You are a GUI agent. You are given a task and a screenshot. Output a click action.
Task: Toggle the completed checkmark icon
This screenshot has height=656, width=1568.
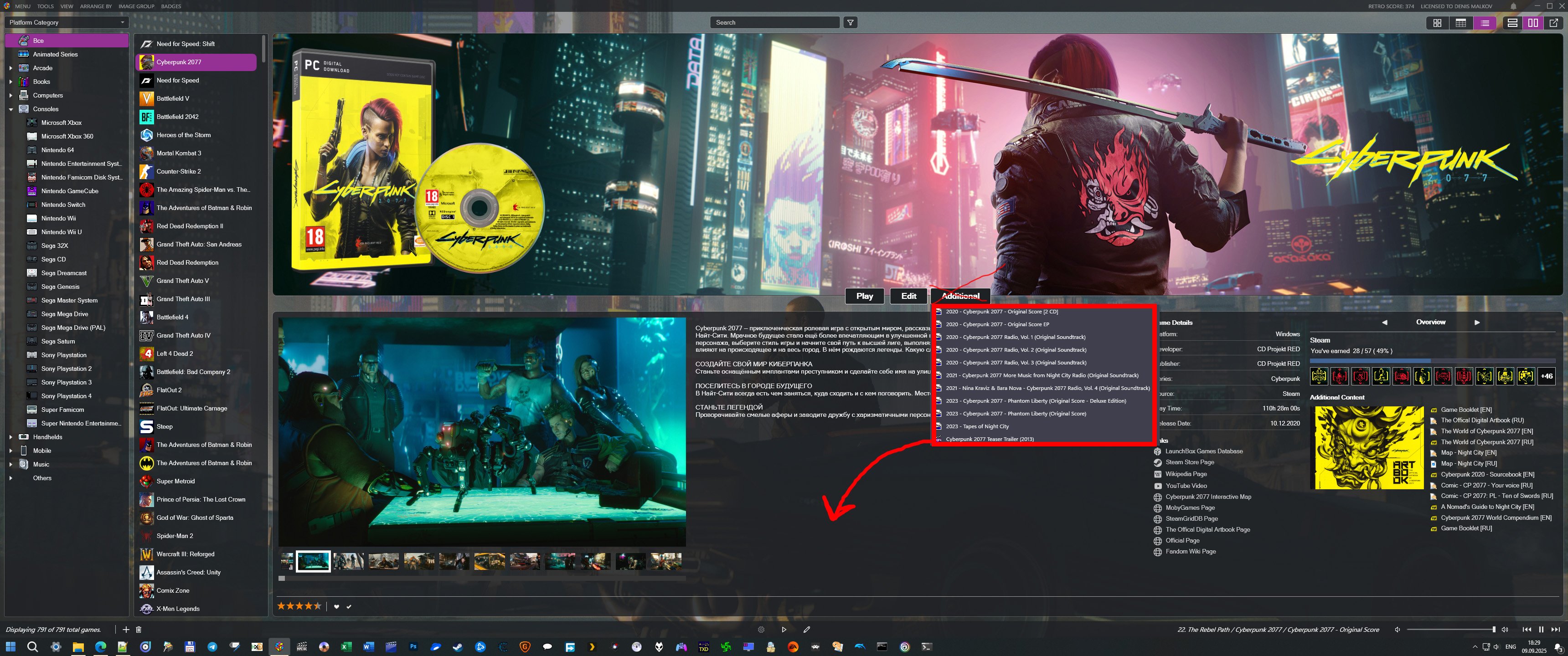coord(349,606)
